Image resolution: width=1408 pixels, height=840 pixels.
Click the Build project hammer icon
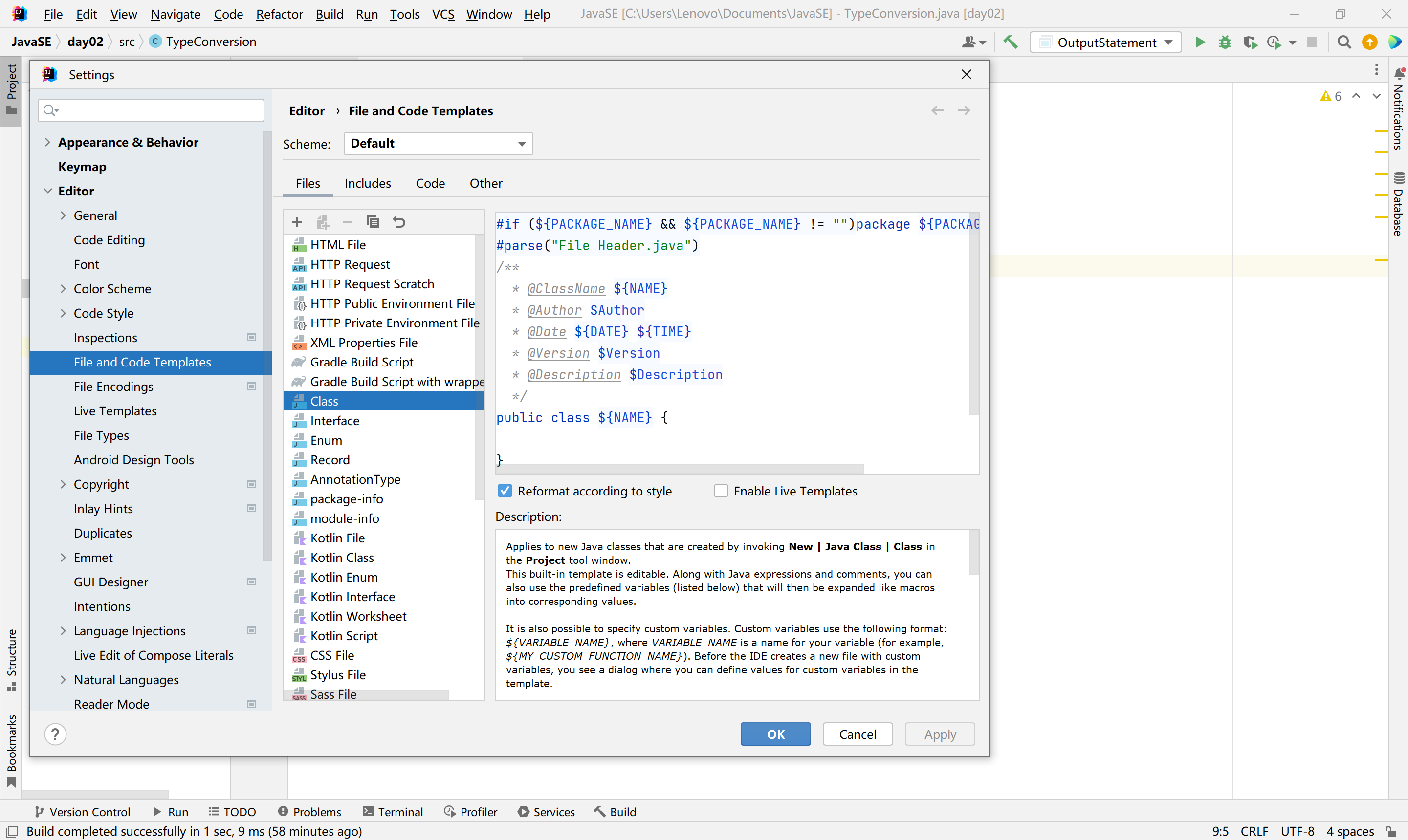click(x=1011, y=42)
